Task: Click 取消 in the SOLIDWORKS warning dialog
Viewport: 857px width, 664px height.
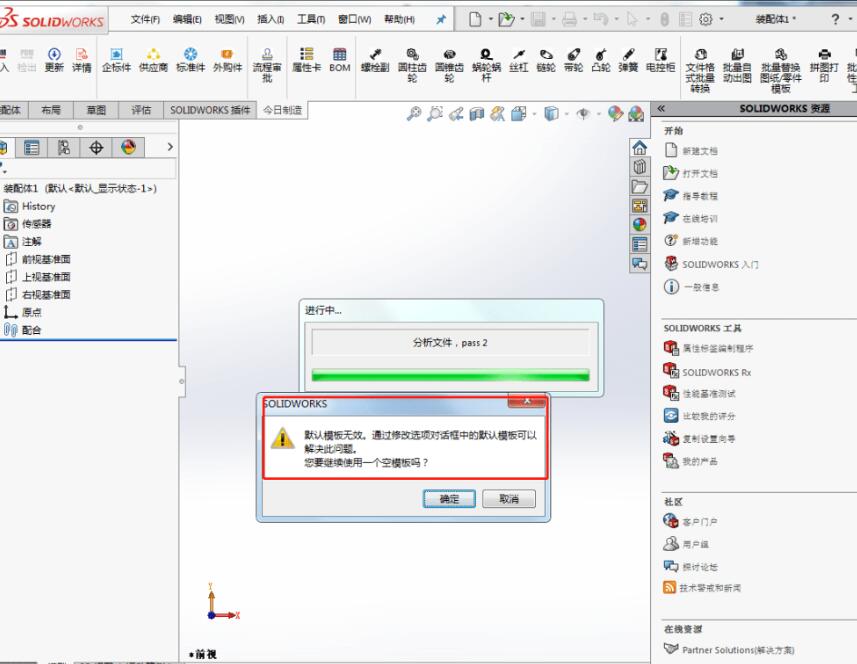Action: point(508,499)
